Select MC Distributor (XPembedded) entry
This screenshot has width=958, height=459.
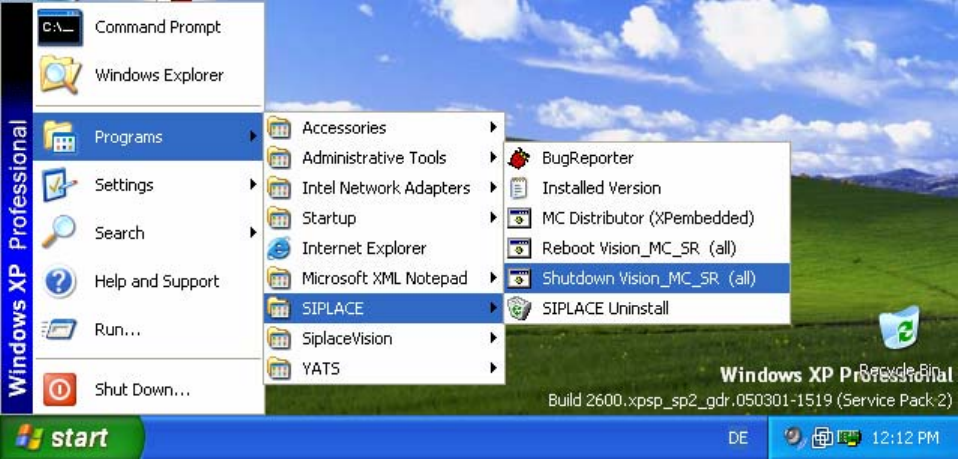[x=647, y=218]
